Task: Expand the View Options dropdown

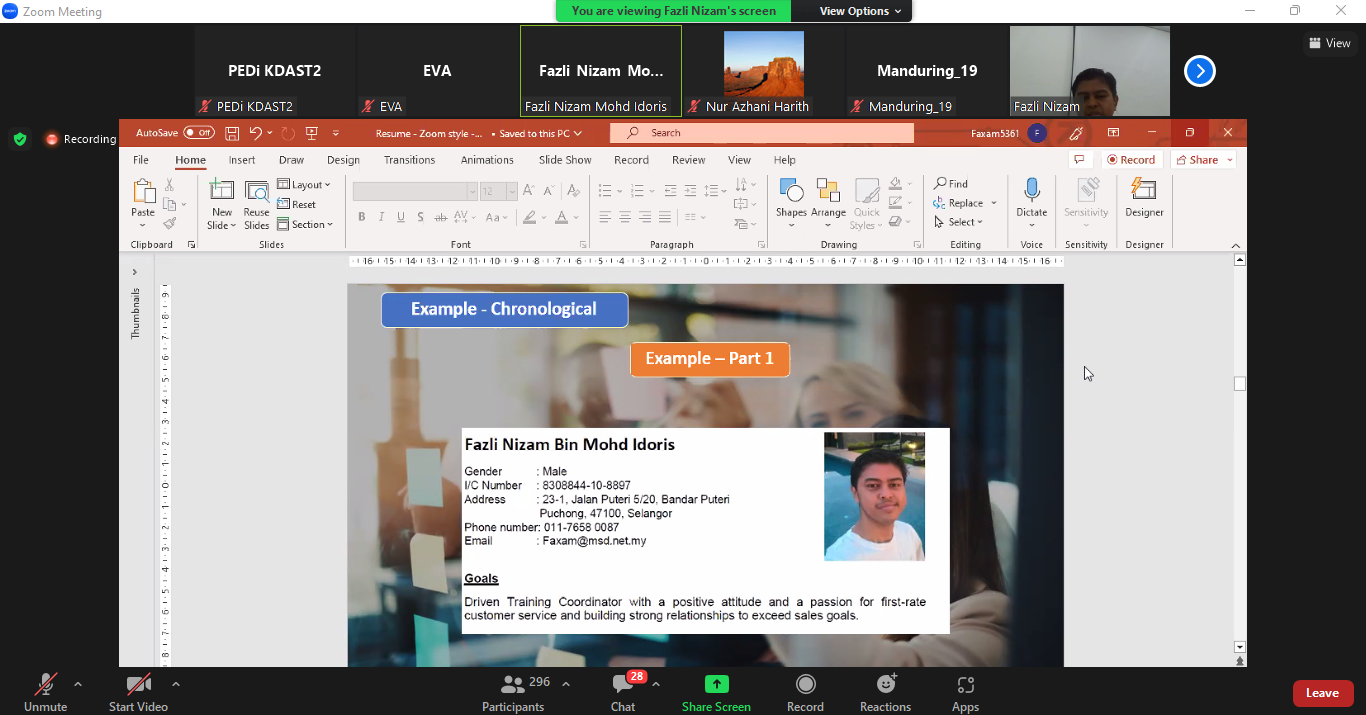Action: [860, 11]
